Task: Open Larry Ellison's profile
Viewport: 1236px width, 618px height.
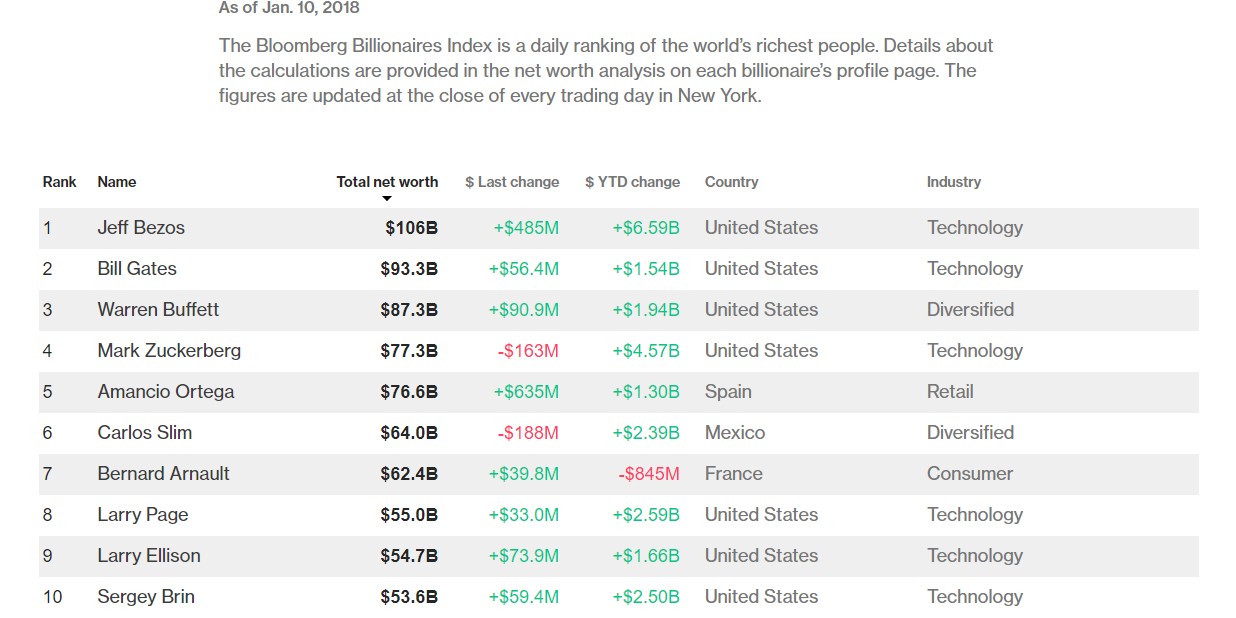Action: (x=149, y=556)
